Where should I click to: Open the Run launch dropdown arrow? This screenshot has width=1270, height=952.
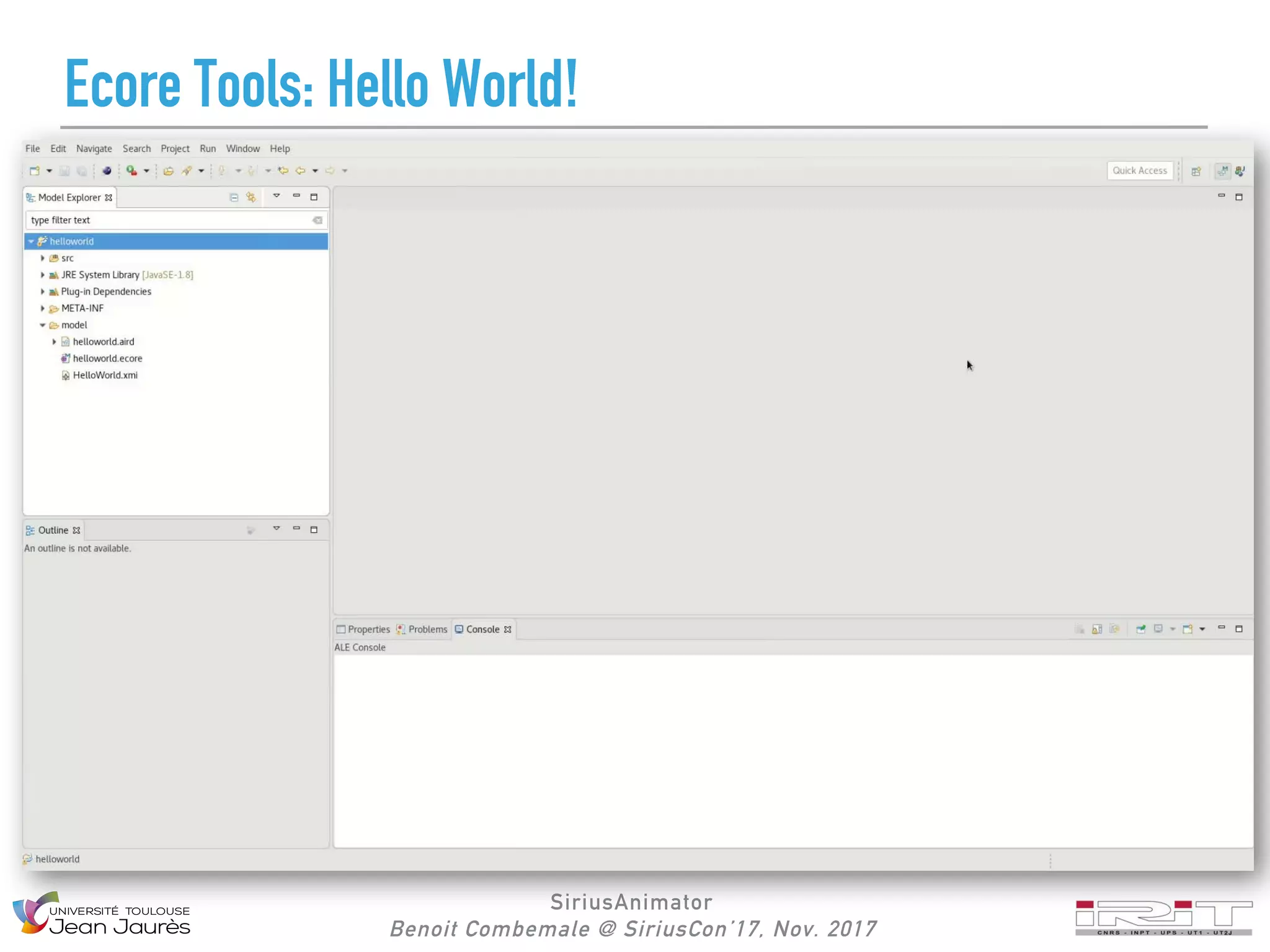[x=146, y=170]
